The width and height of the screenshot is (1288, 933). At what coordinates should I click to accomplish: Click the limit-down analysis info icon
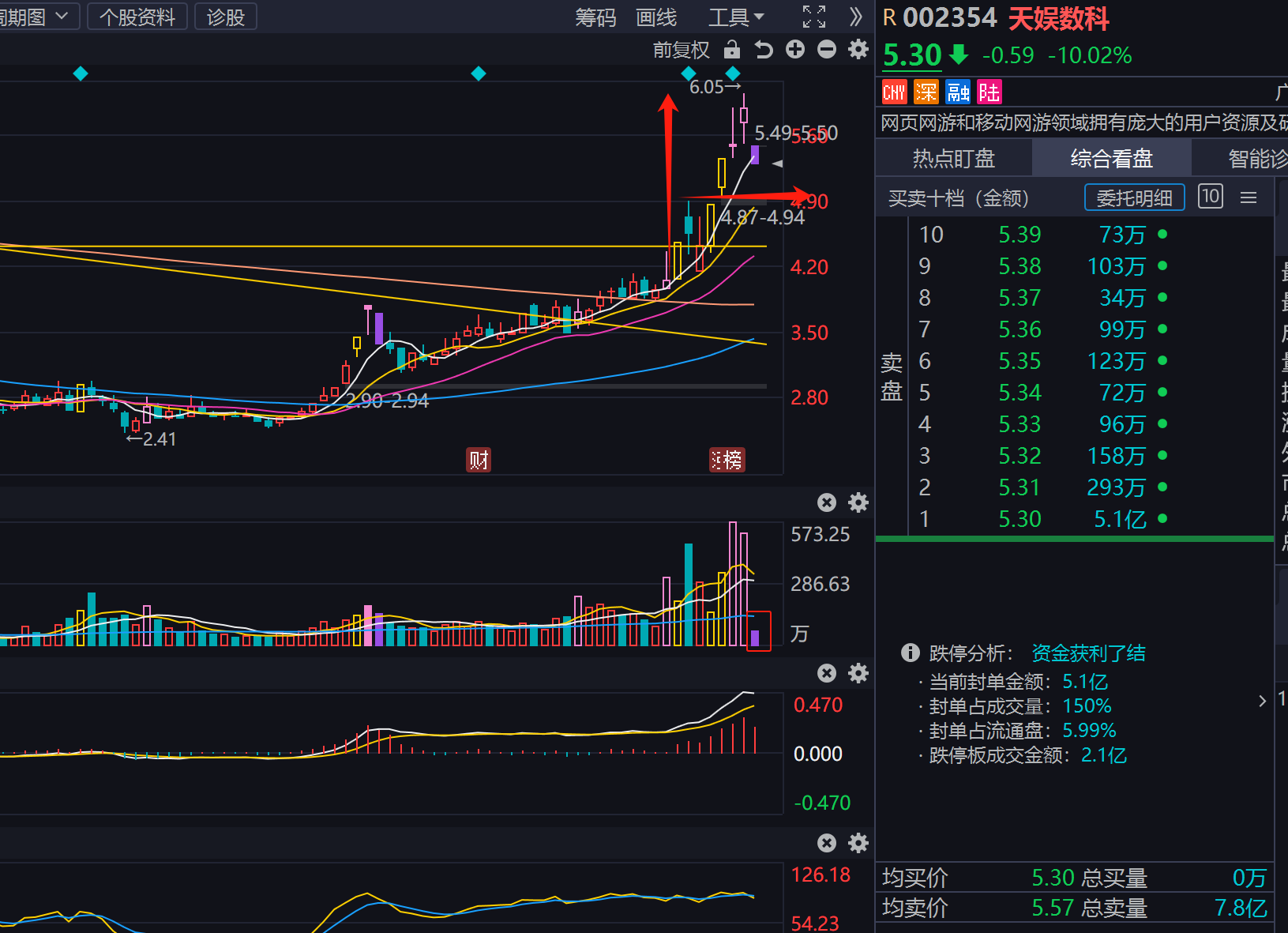[x=911, y=653]
